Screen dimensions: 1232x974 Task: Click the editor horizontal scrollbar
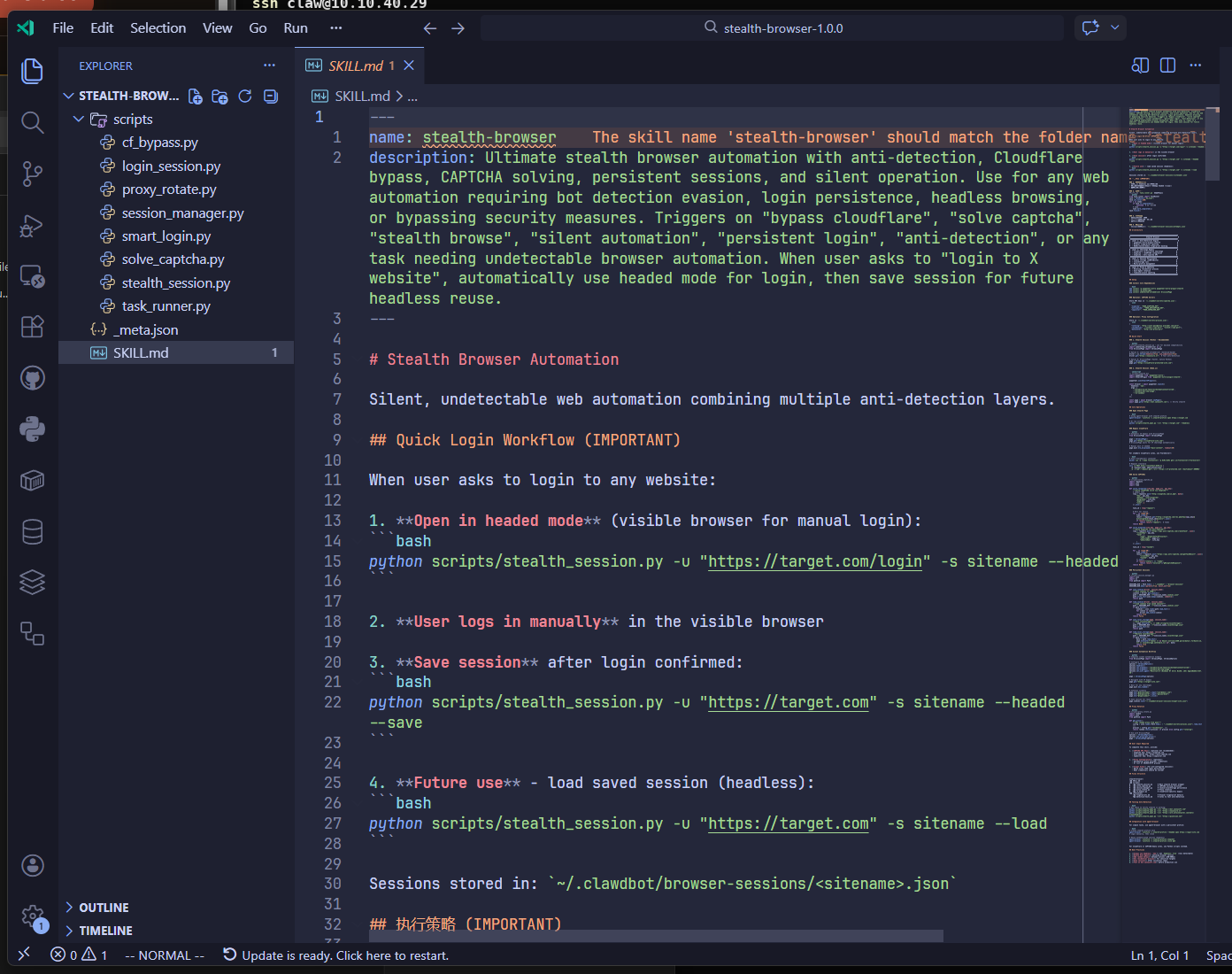(656, 936)
